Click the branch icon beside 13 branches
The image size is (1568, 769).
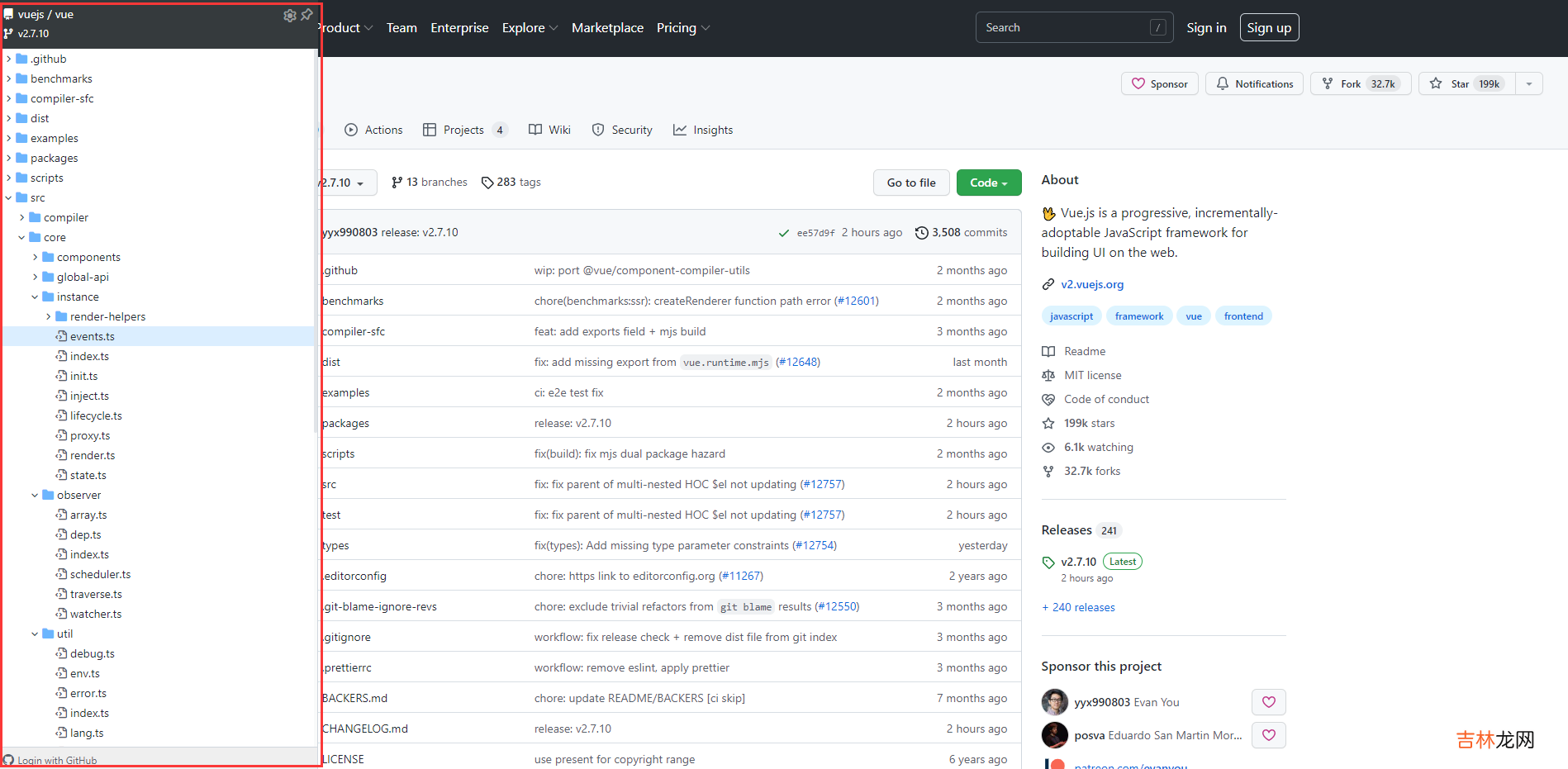coord(397,183)
